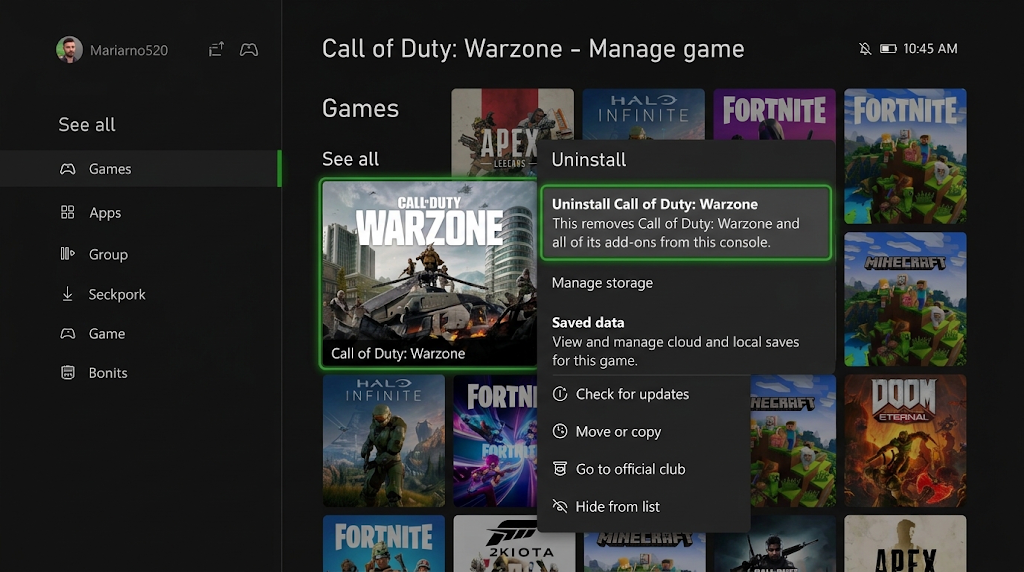Select the Call of Duty: Warzone tile
The image size is (1024, 572).
coord(429,274)
